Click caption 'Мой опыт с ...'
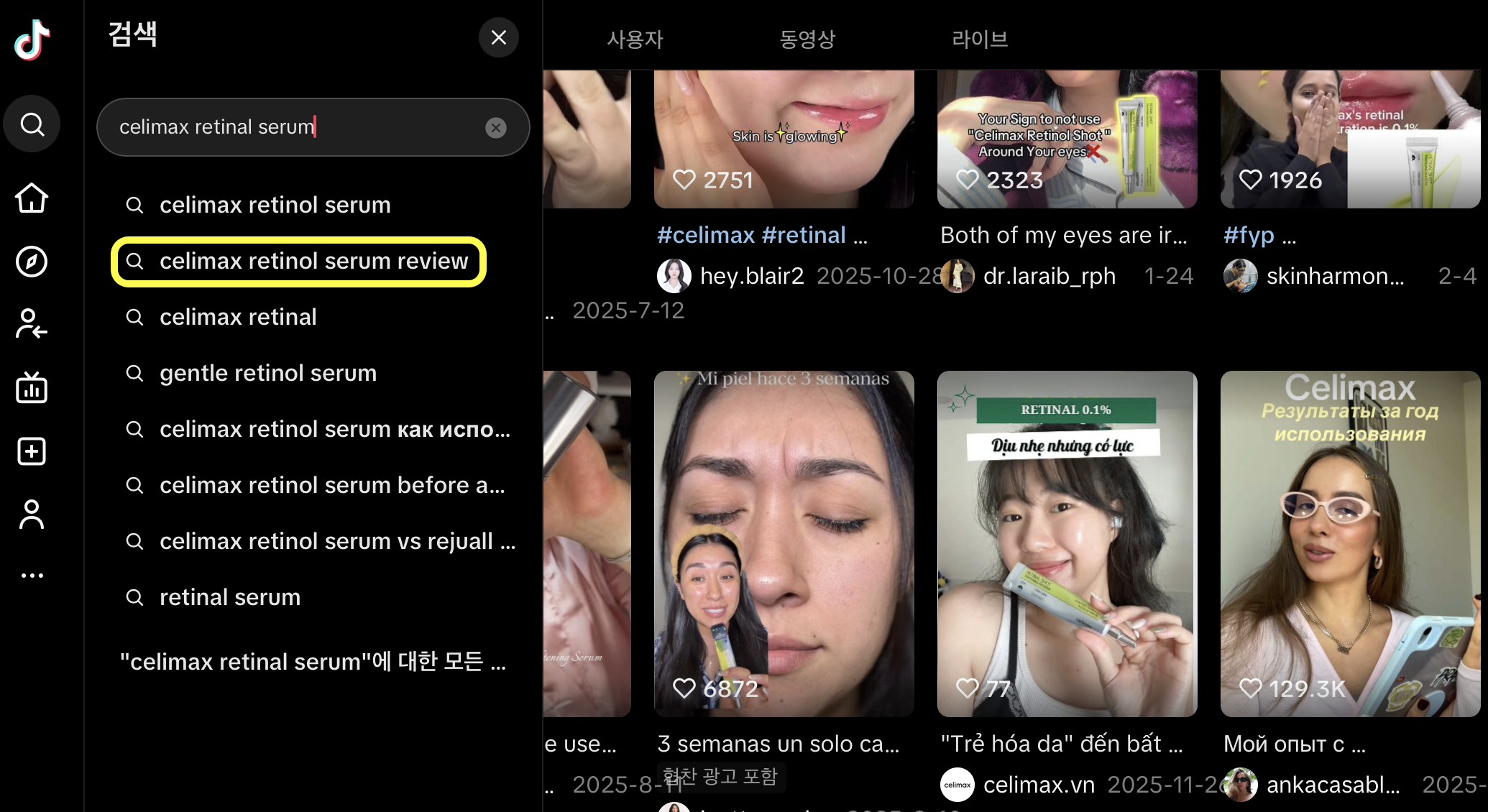The width and height of the screenshot is (1488, 812). [x=1295, y=744]
